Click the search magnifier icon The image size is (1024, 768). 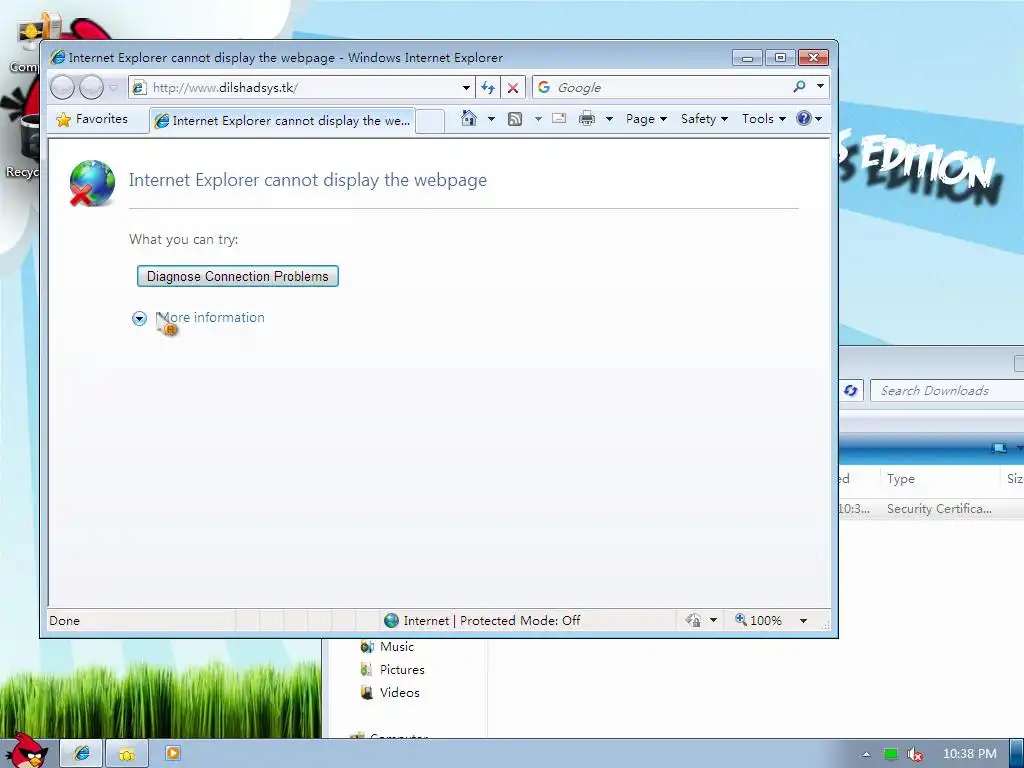click(799, 86)
